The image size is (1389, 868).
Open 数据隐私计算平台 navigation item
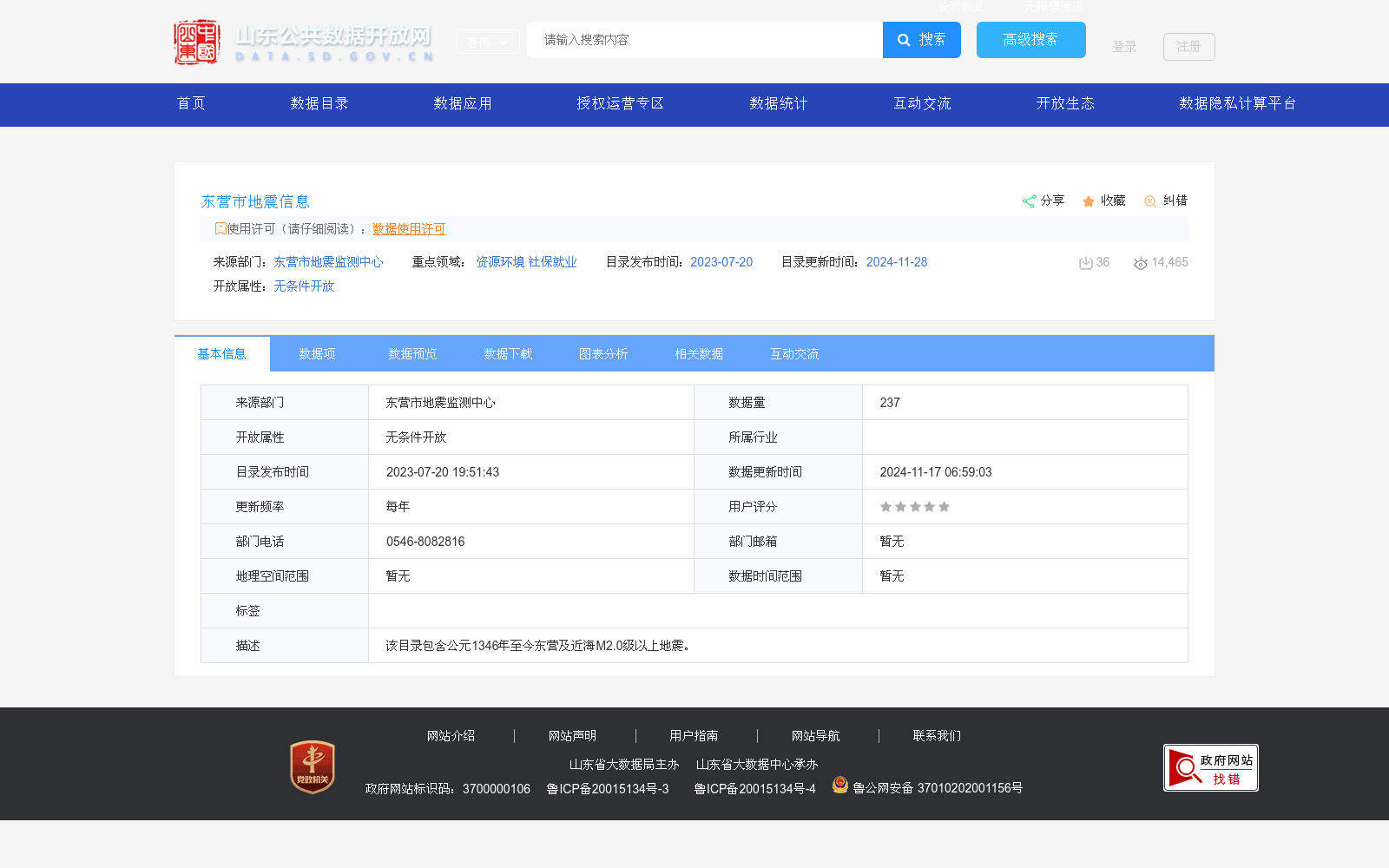[1238, 103]
